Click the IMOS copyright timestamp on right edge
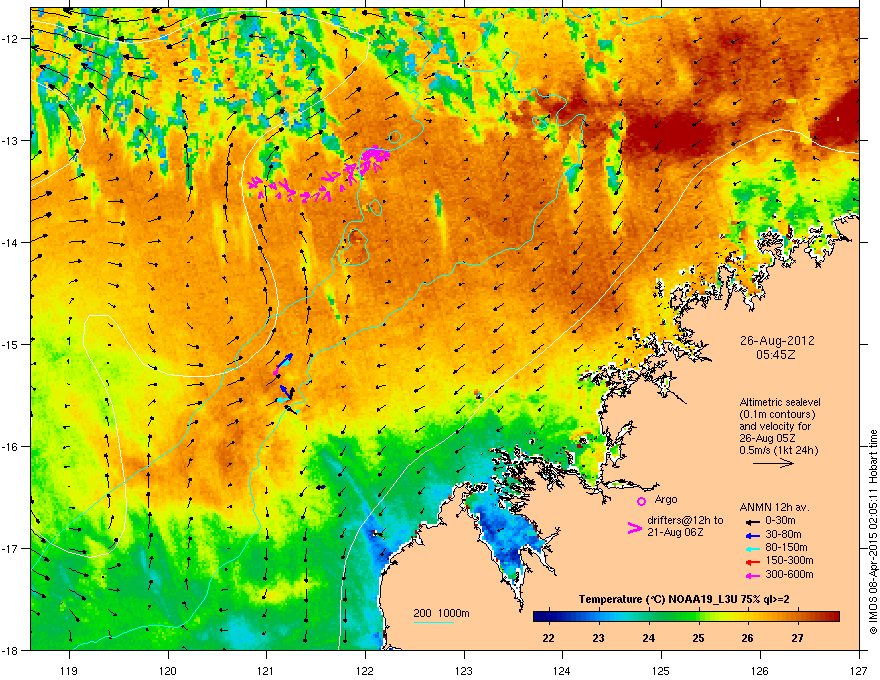 (x=873, y=532)
